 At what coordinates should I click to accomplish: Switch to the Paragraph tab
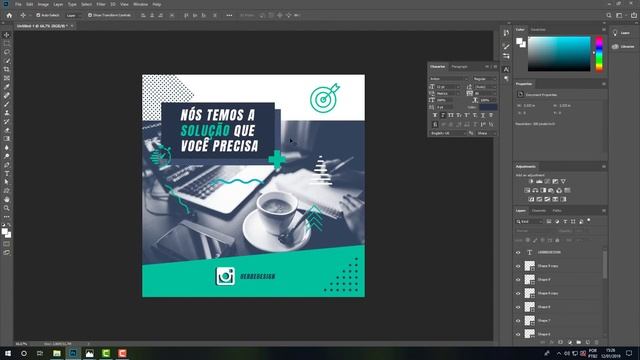(x=459, y=67)
